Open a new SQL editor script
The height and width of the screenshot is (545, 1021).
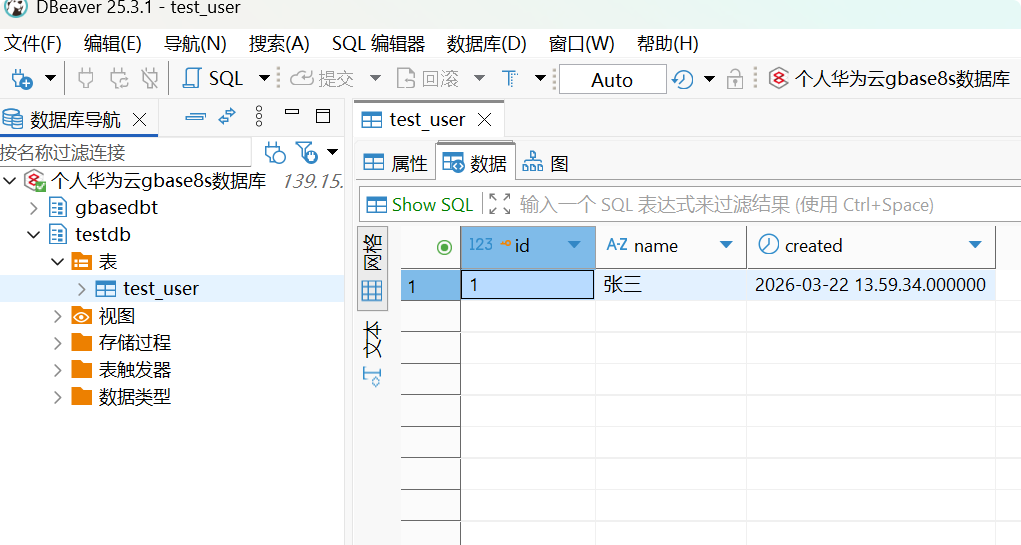pos(213,79)
